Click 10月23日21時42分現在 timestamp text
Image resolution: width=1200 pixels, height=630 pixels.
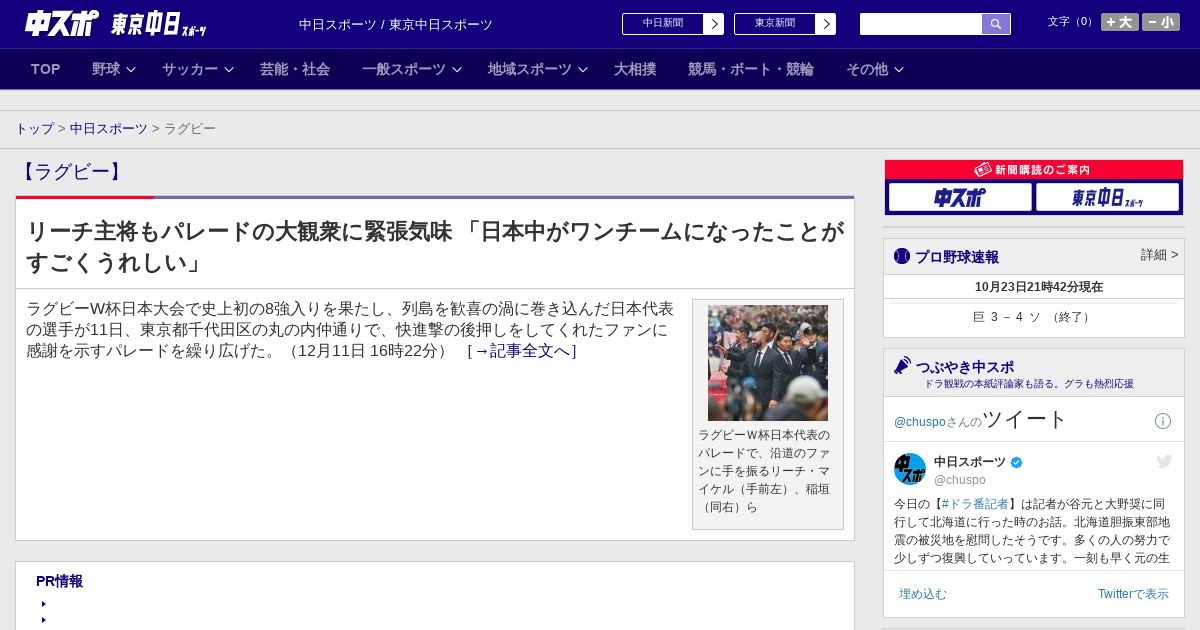click(1039, 287)
